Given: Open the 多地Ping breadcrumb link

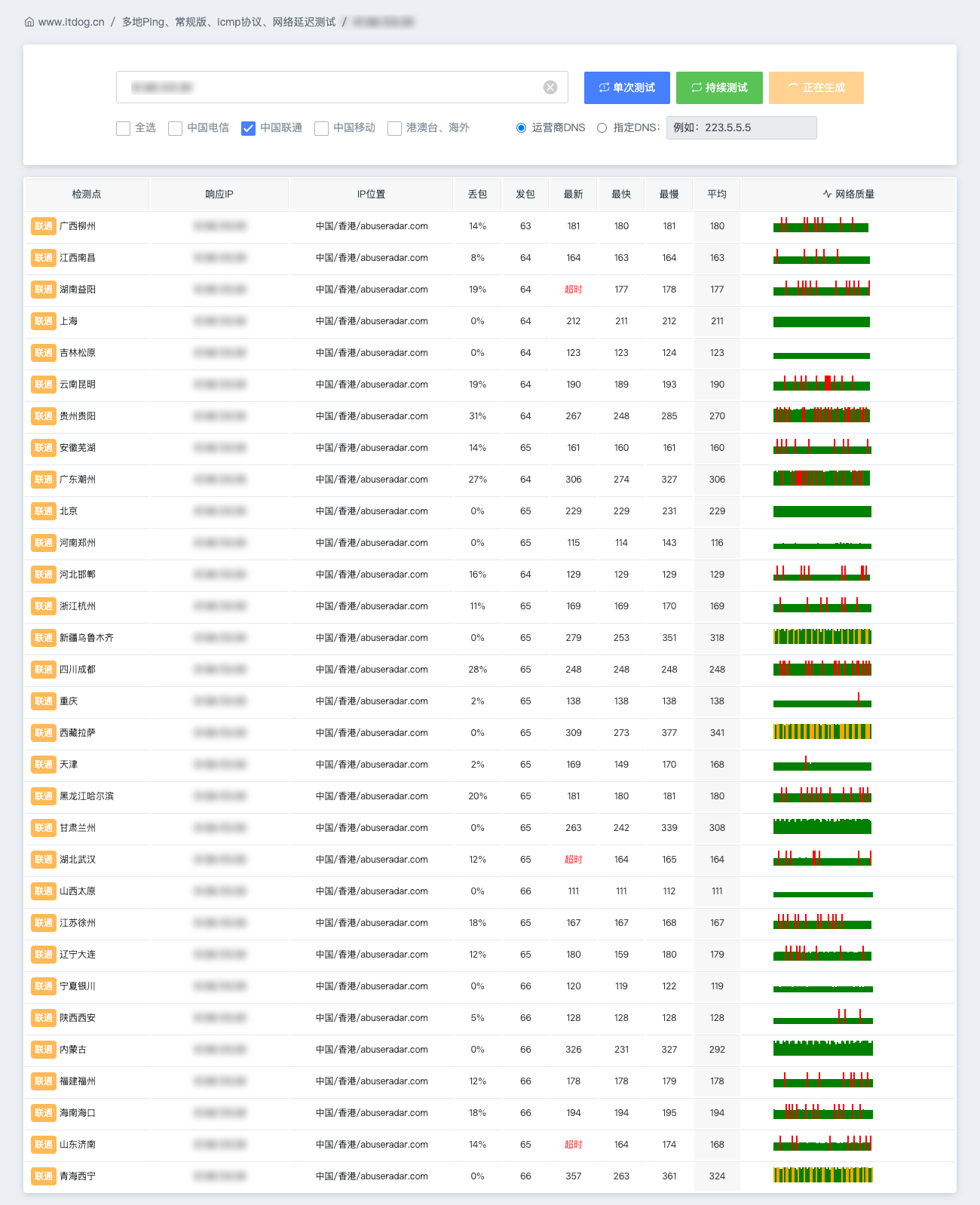Looking at the screenshot, I should tap(229, 22).
